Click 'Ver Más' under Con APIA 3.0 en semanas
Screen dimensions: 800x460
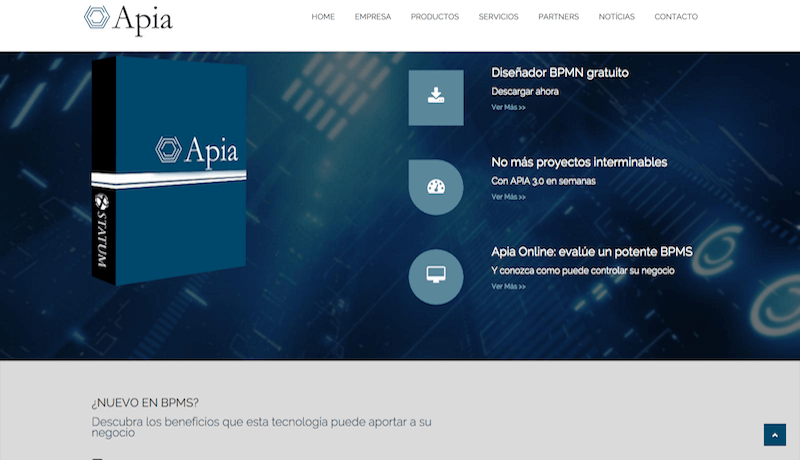[508, 197]
